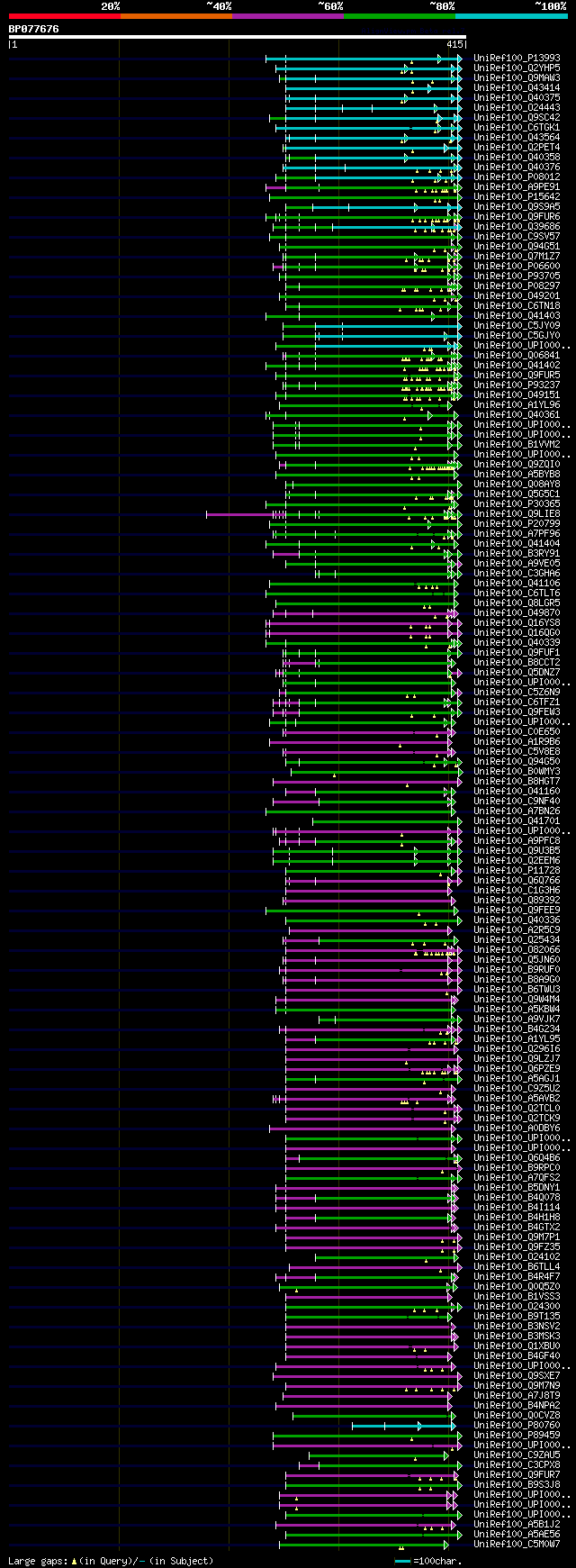Viewport: 576px width, 1568px height.
Task: Select entry UniRef100_A2R5C9
Action: click(517, 930)
